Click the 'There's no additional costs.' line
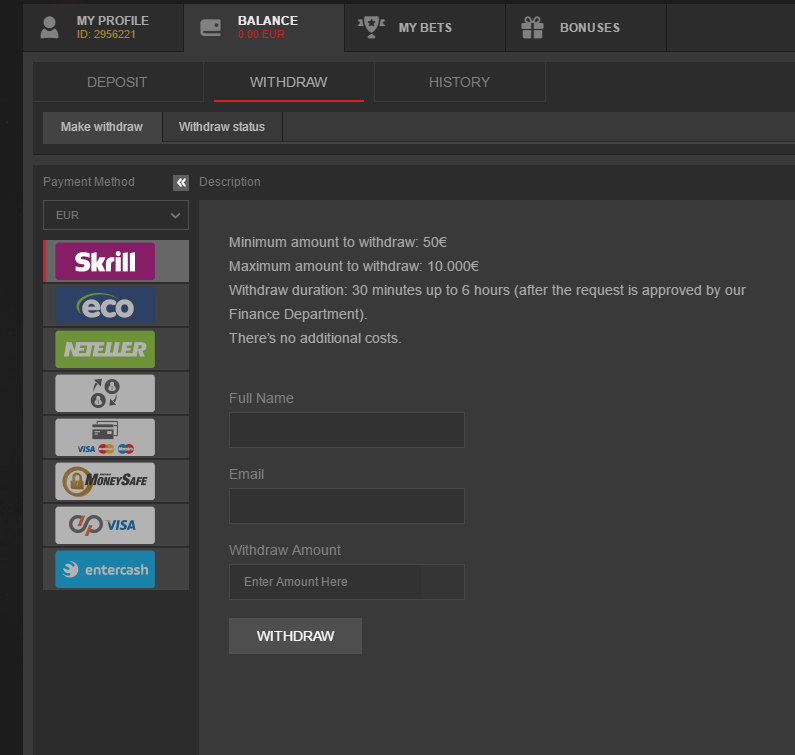The height and width of the screenshot is (755, 795). point(315,338)
